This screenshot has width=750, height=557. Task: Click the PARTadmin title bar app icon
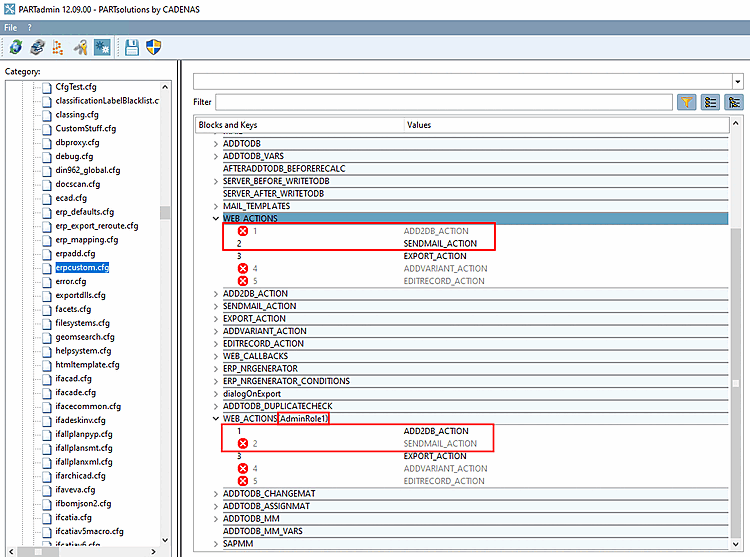tap(10, 9)
